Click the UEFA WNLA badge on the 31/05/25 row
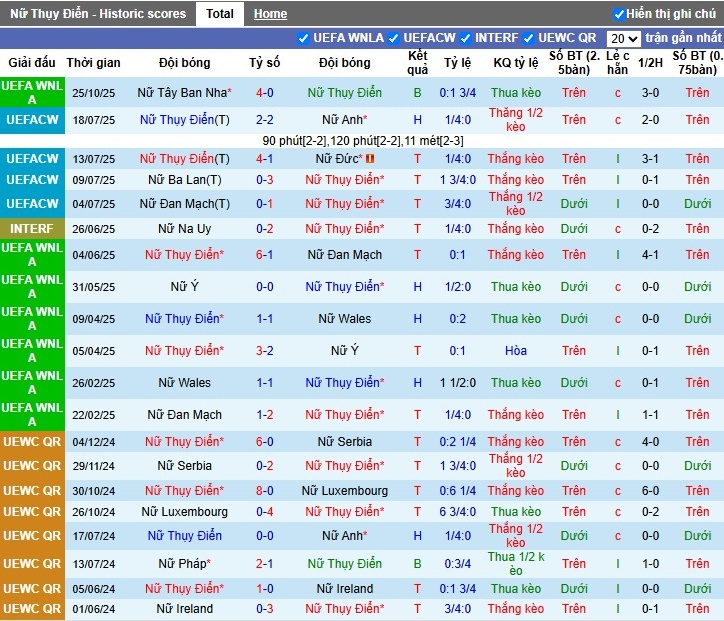Screen dimensions: 724x621 [32, 287]
